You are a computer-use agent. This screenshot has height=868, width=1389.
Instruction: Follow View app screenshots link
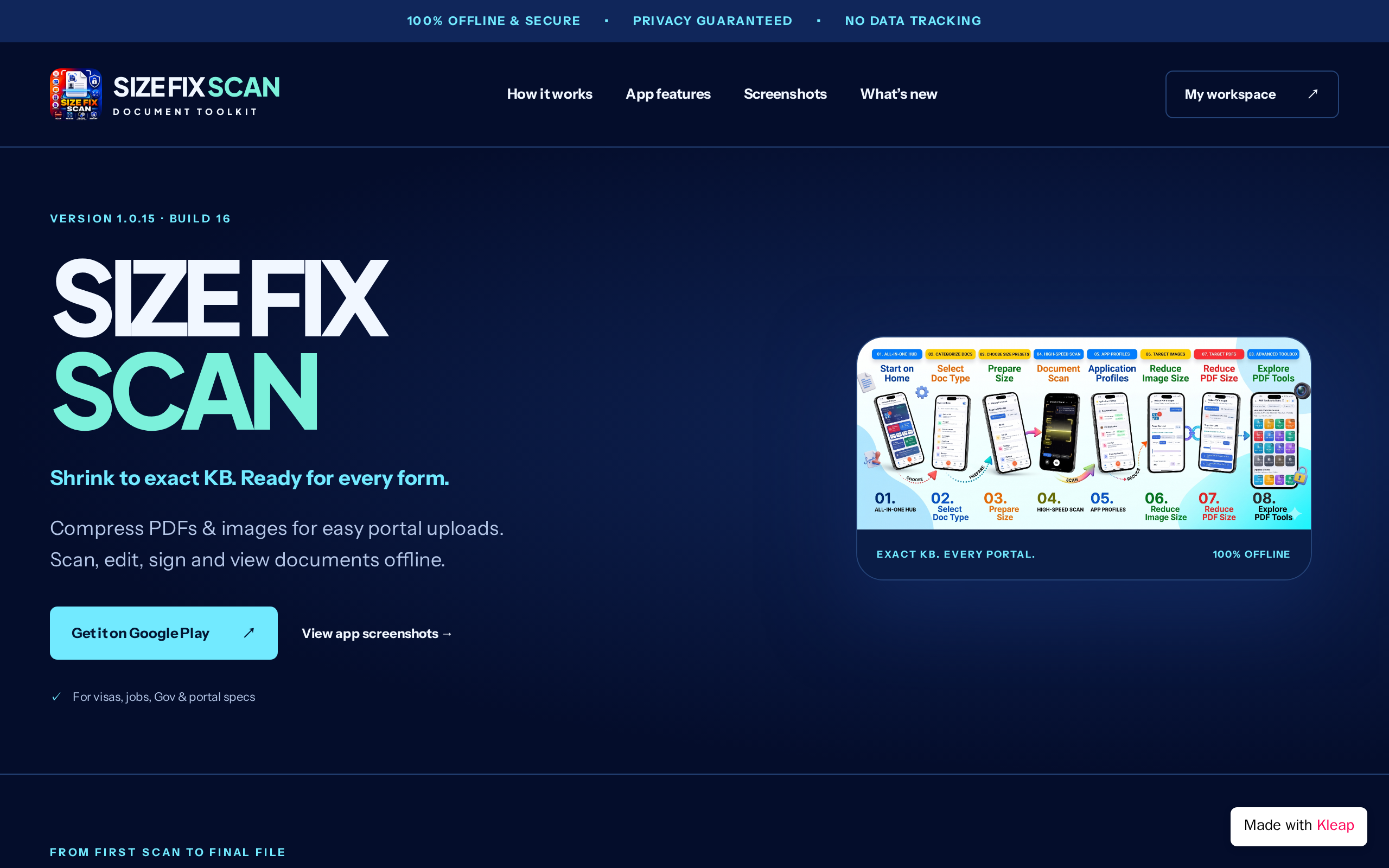click(x=377, y=634)
